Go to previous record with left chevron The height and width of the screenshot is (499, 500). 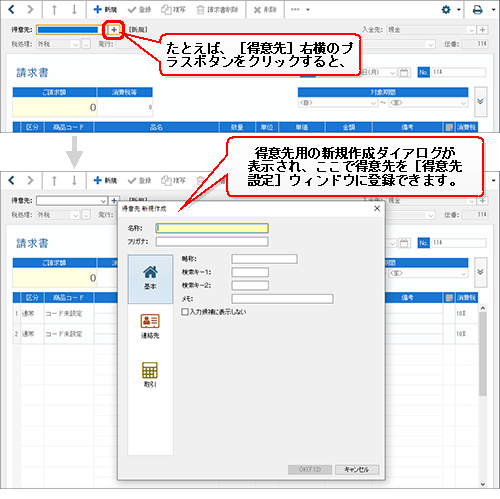coord(12,9)
